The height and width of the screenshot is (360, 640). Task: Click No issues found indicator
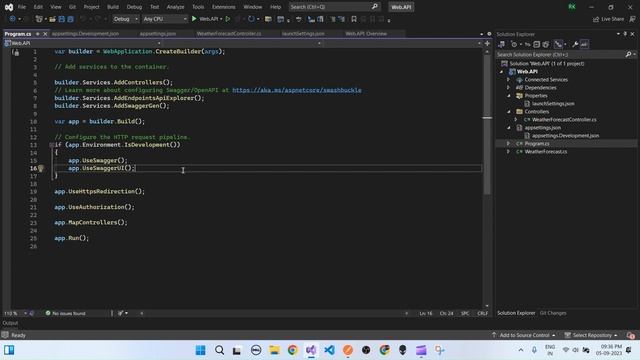65,313
